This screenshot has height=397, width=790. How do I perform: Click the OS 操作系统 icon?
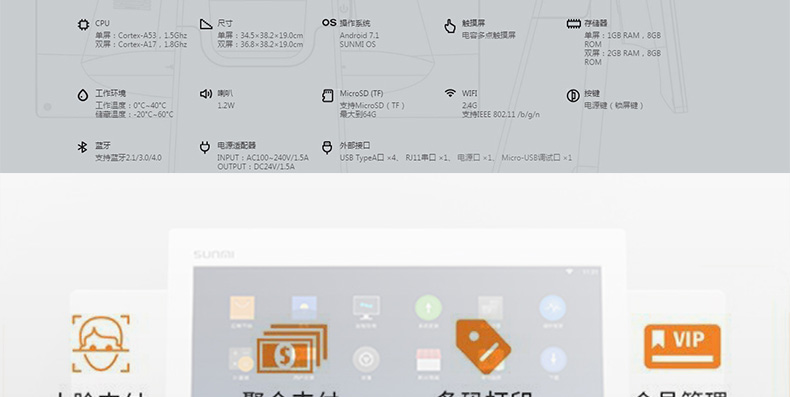coord(329,23)
